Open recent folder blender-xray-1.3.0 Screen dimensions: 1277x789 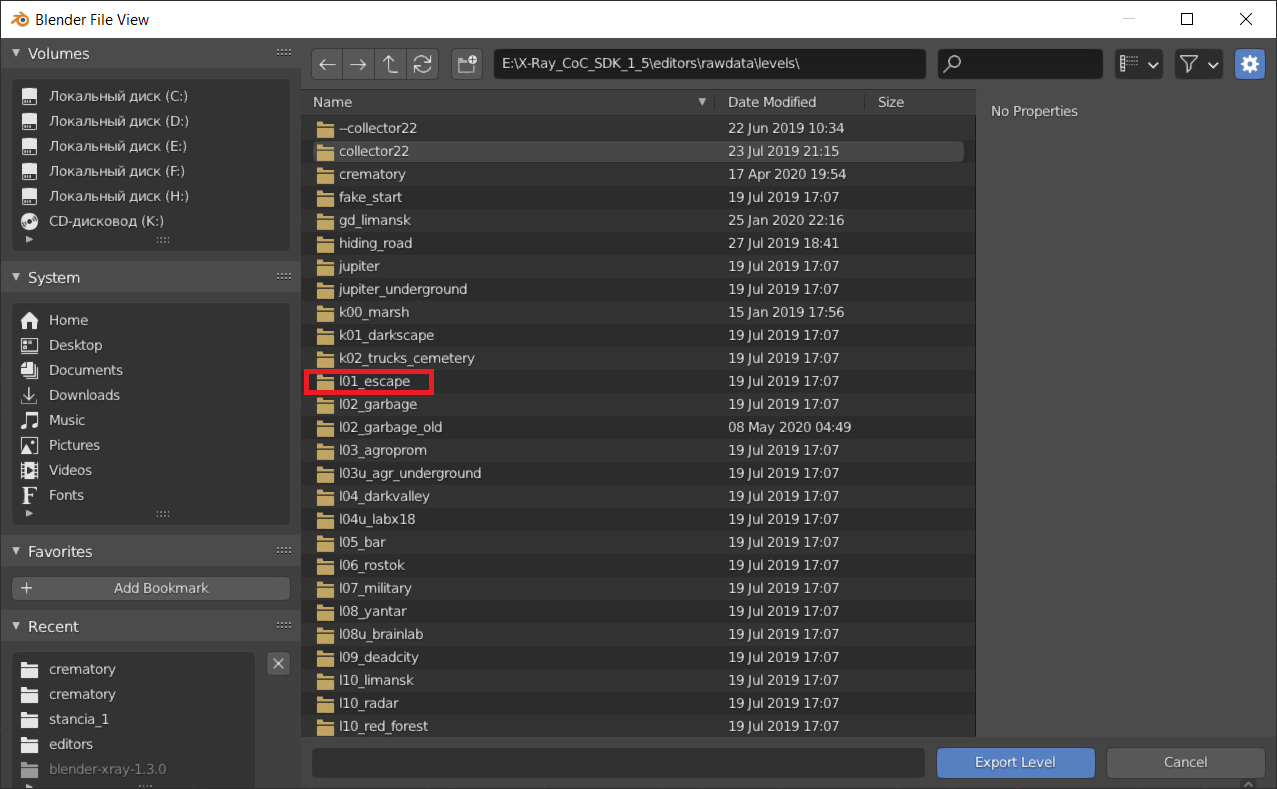coord(135,769)
